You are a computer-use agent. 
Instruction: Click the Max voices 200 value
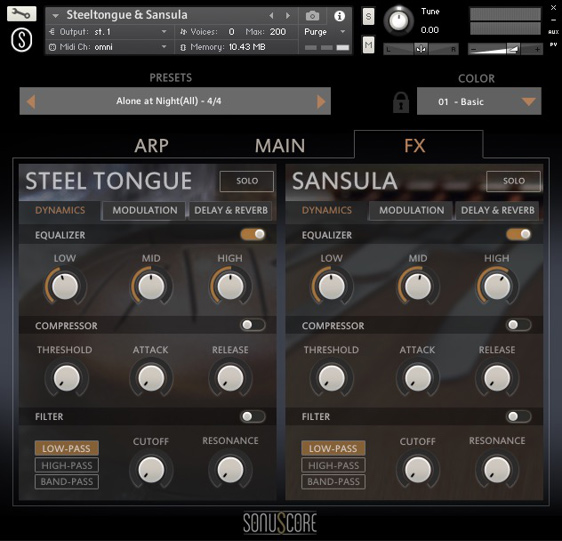click(278, 32)
